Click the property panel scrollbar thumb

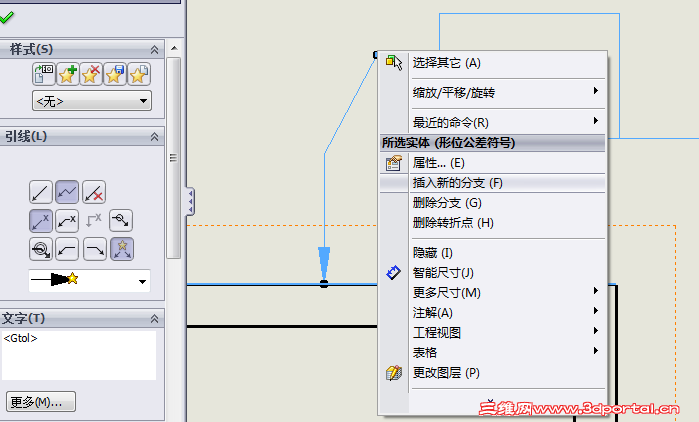coord(173,158)
